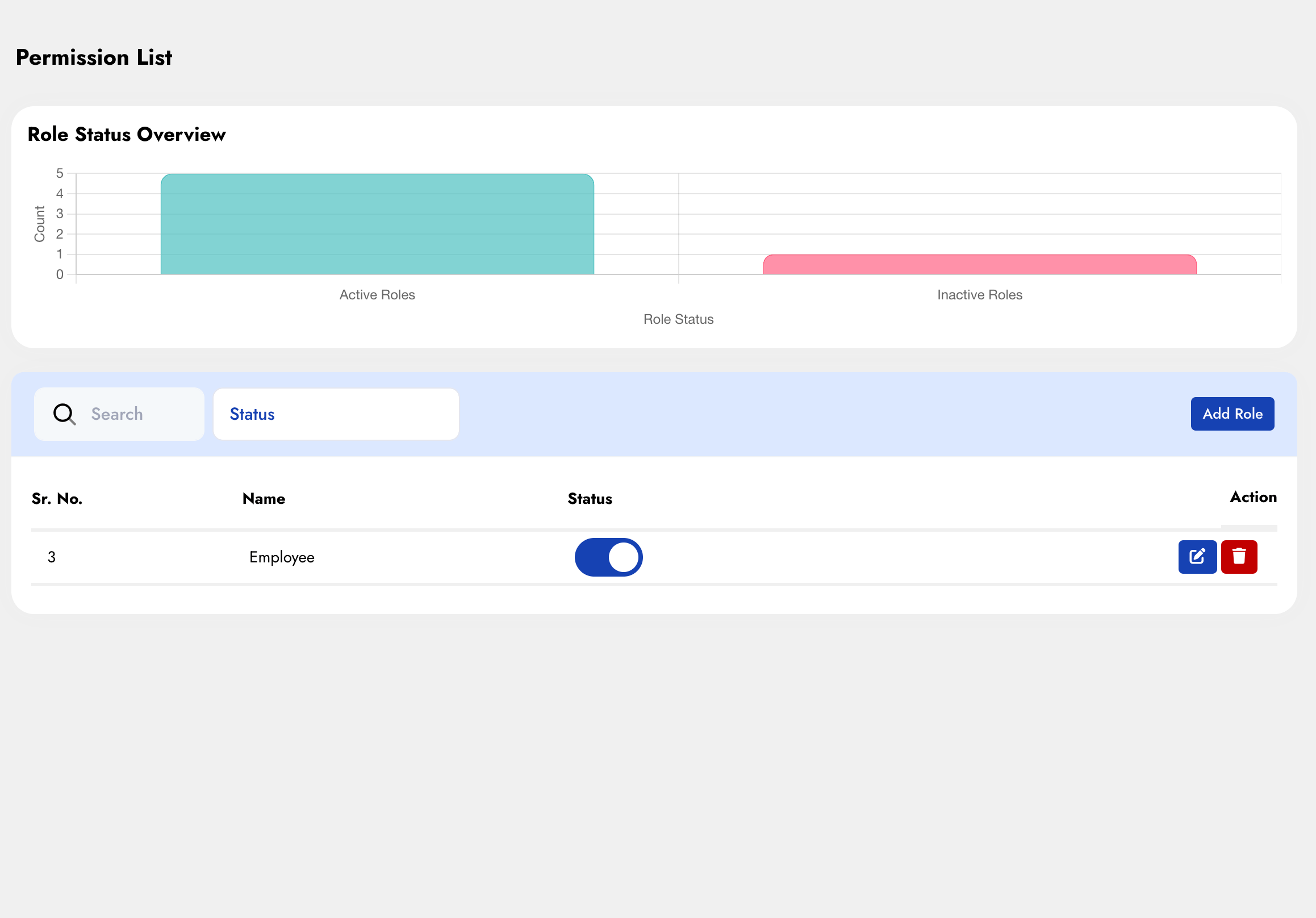
Task: Click the Inactive Roles axis label
Action: point(979,295)
